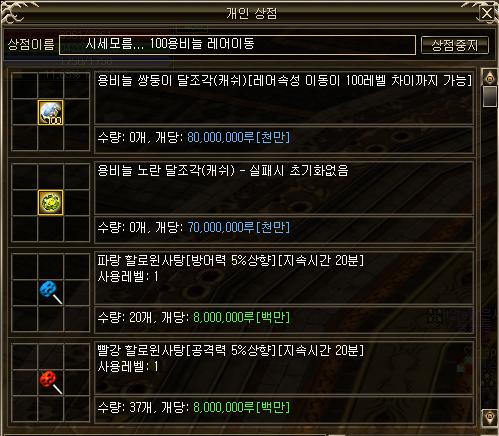The width and height of the screenshot is (499, 436).
Task: Select the twin moon piece item icon
Action: pos(50,112)
